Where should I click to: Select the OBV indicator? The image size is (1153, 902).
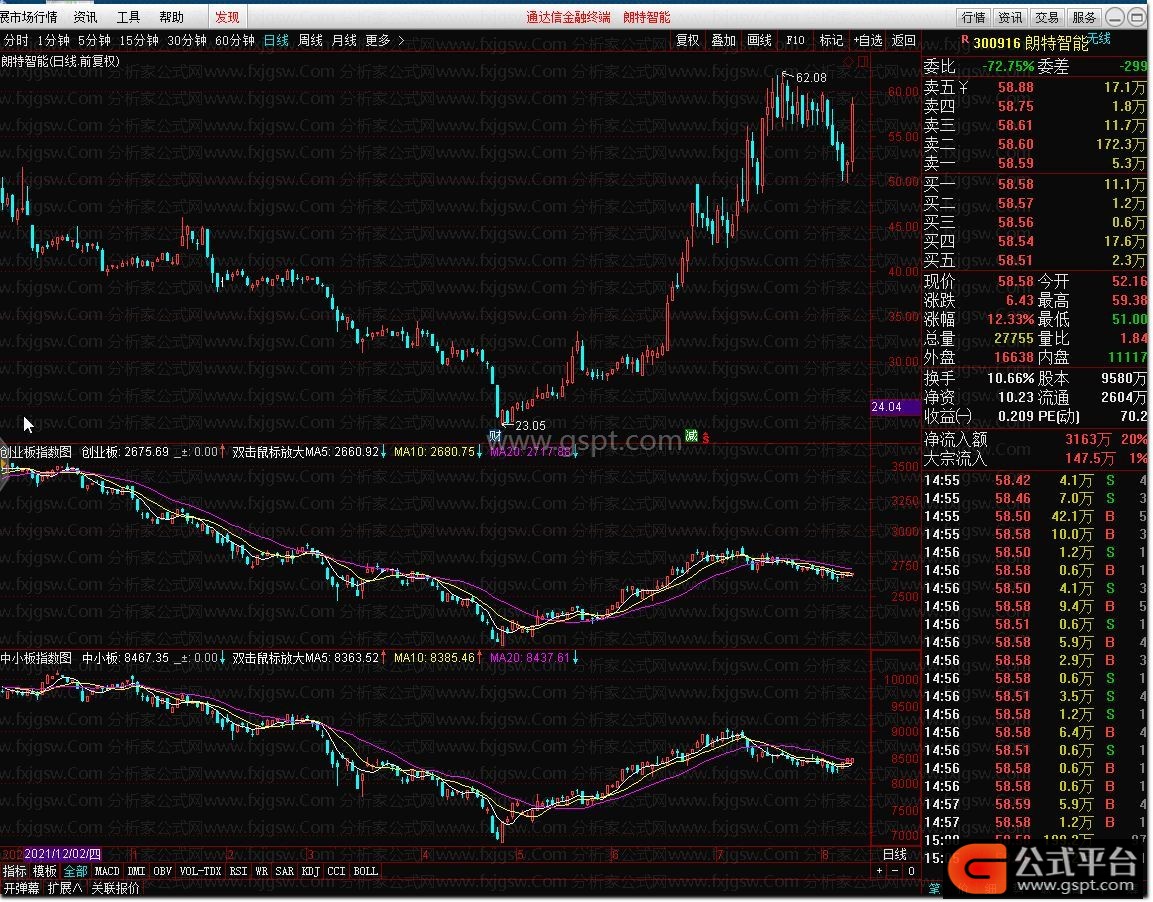163,871
